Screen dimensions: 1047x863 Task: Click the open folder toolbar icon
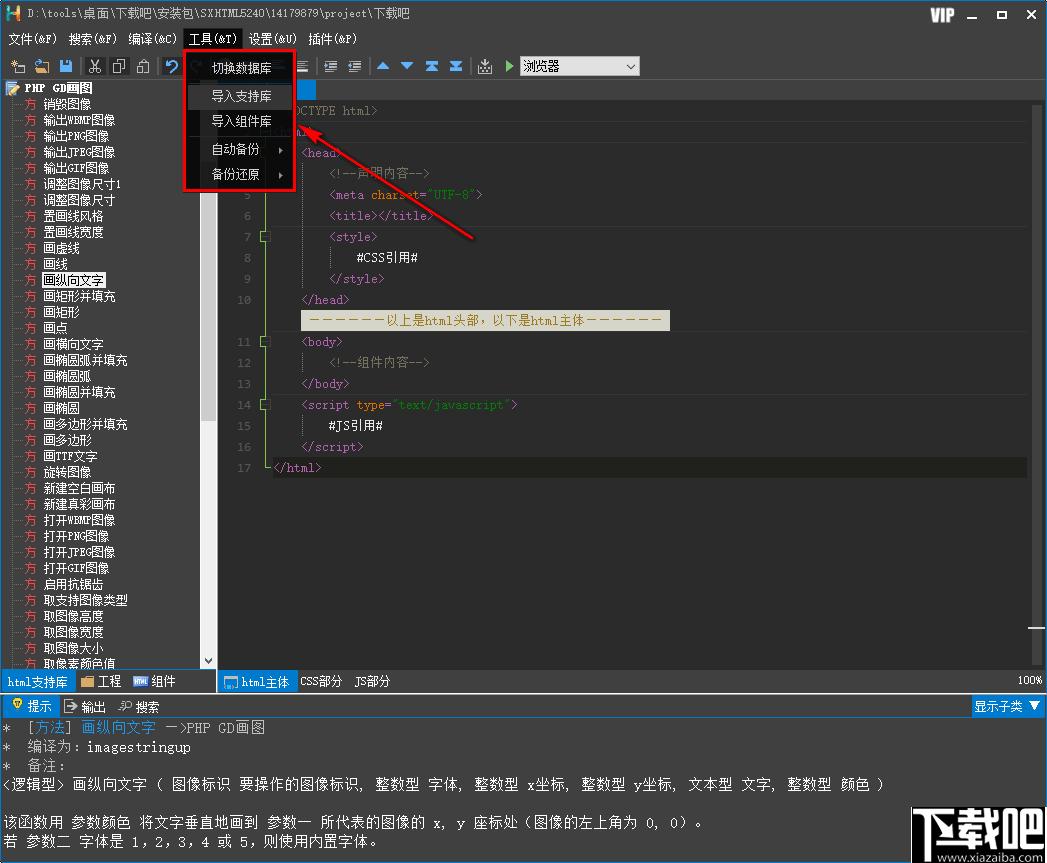point(42,66)
